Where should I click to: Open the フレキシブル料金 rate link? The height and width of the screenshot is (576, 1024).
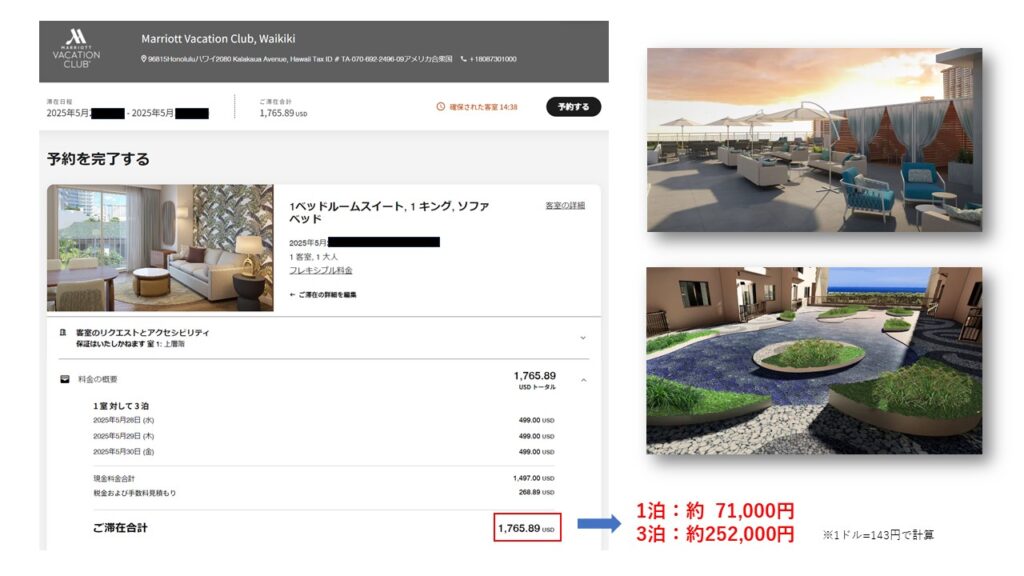pos(320,270)
